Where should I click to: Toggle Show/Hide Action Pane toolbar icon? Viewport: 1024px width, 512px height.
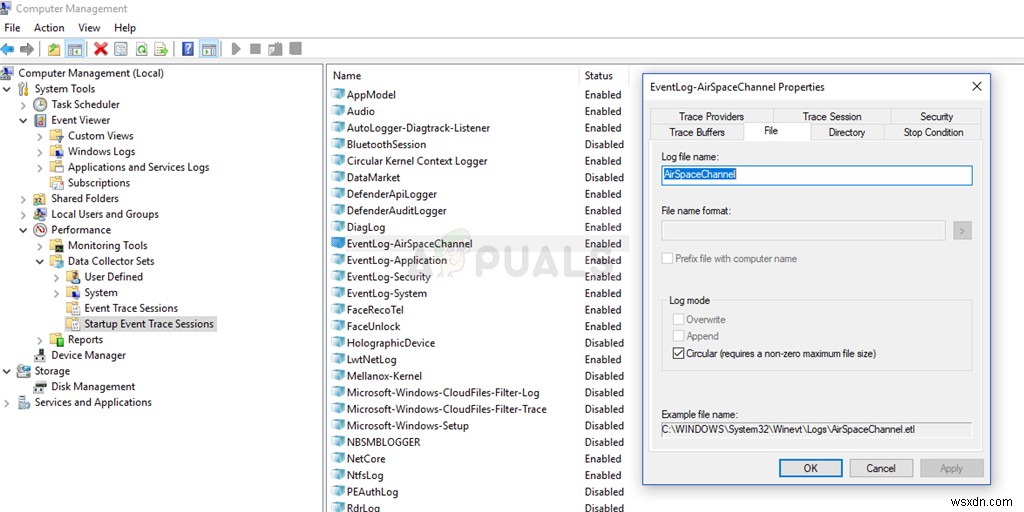click(209, 49)
